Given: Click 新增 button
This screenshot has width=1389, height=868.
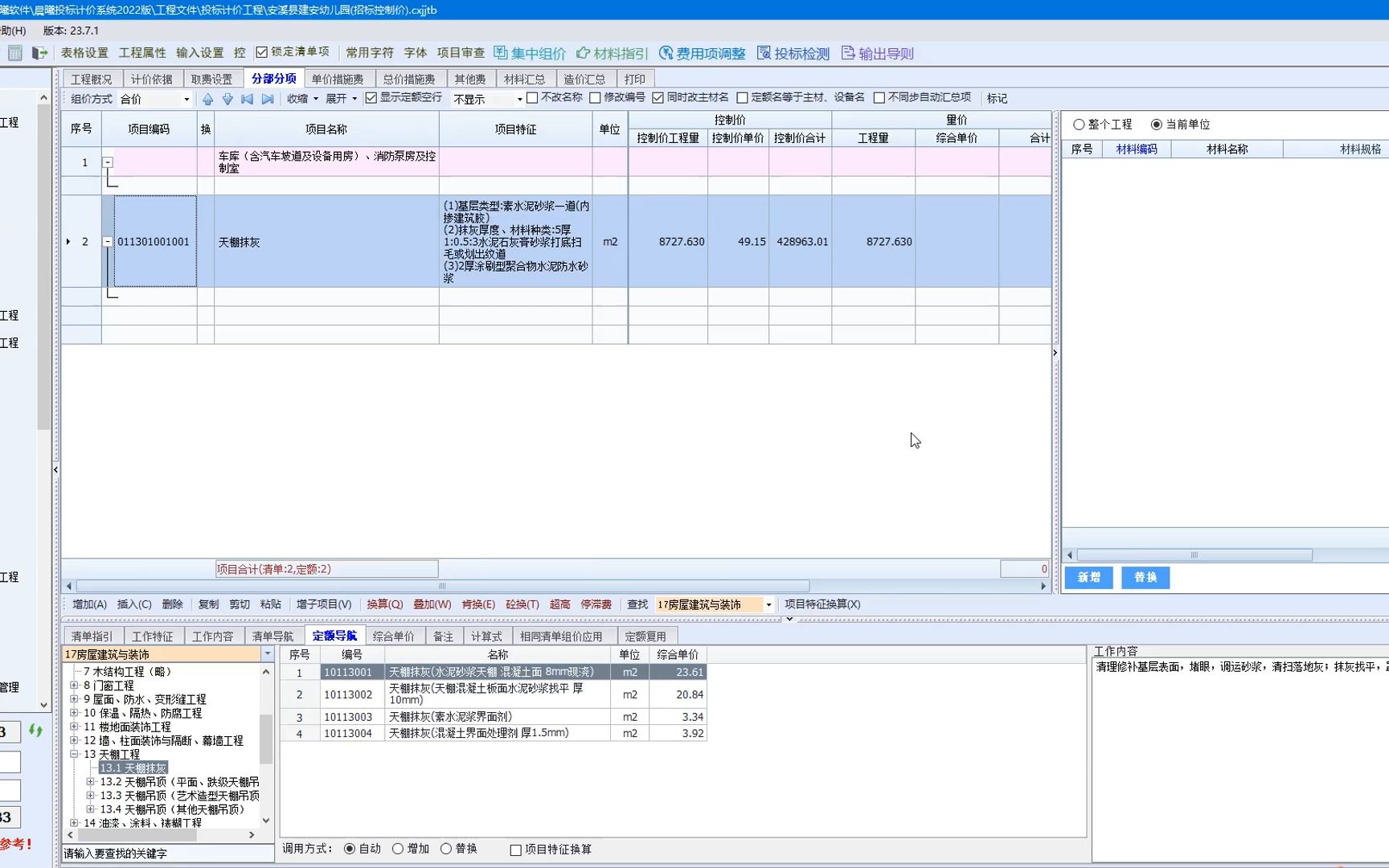Looking at the screenshot, I should point(1088,577).
